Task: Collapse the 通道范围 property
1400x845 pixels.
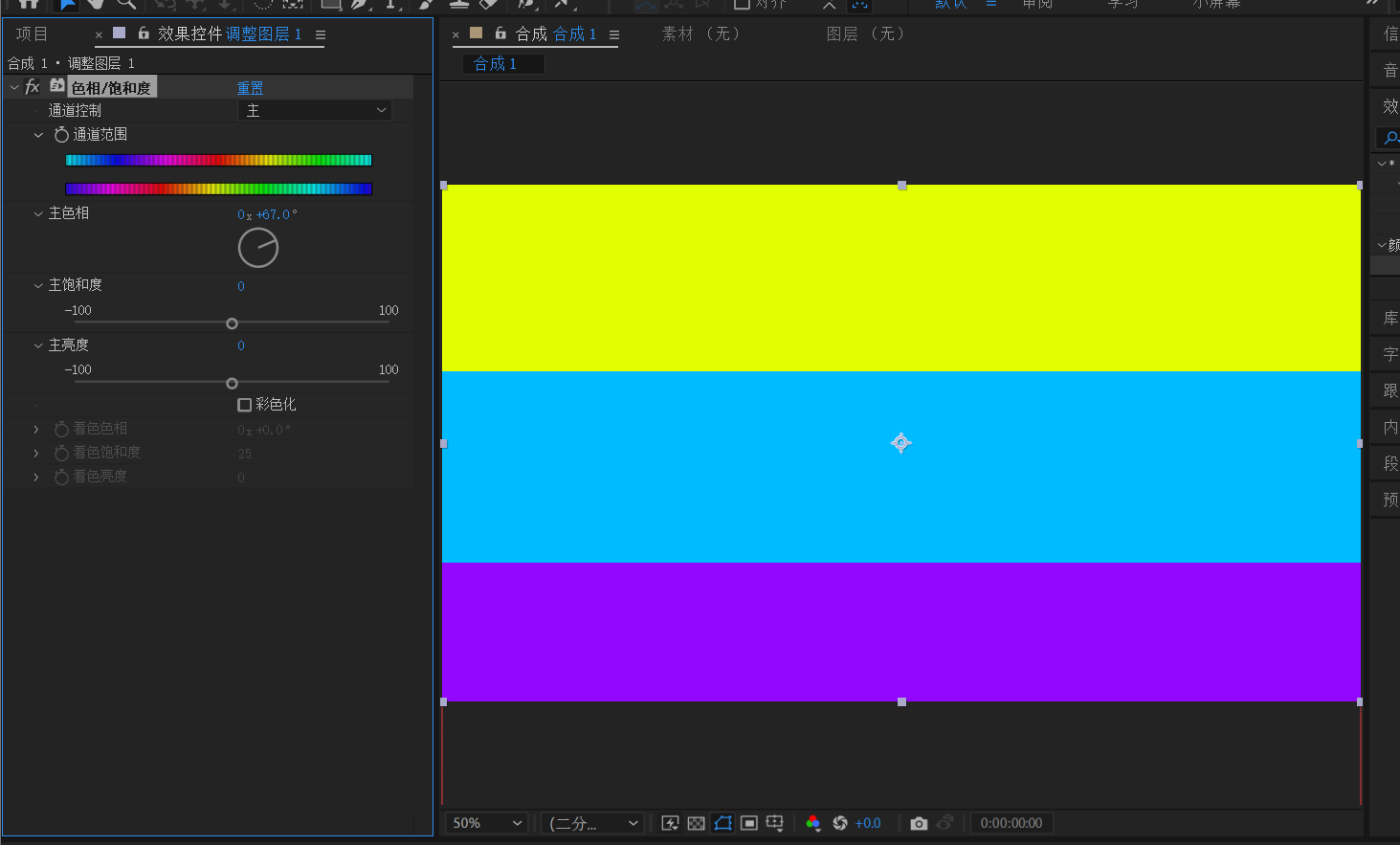Action: pyautogui.click(x=38, y=135)
